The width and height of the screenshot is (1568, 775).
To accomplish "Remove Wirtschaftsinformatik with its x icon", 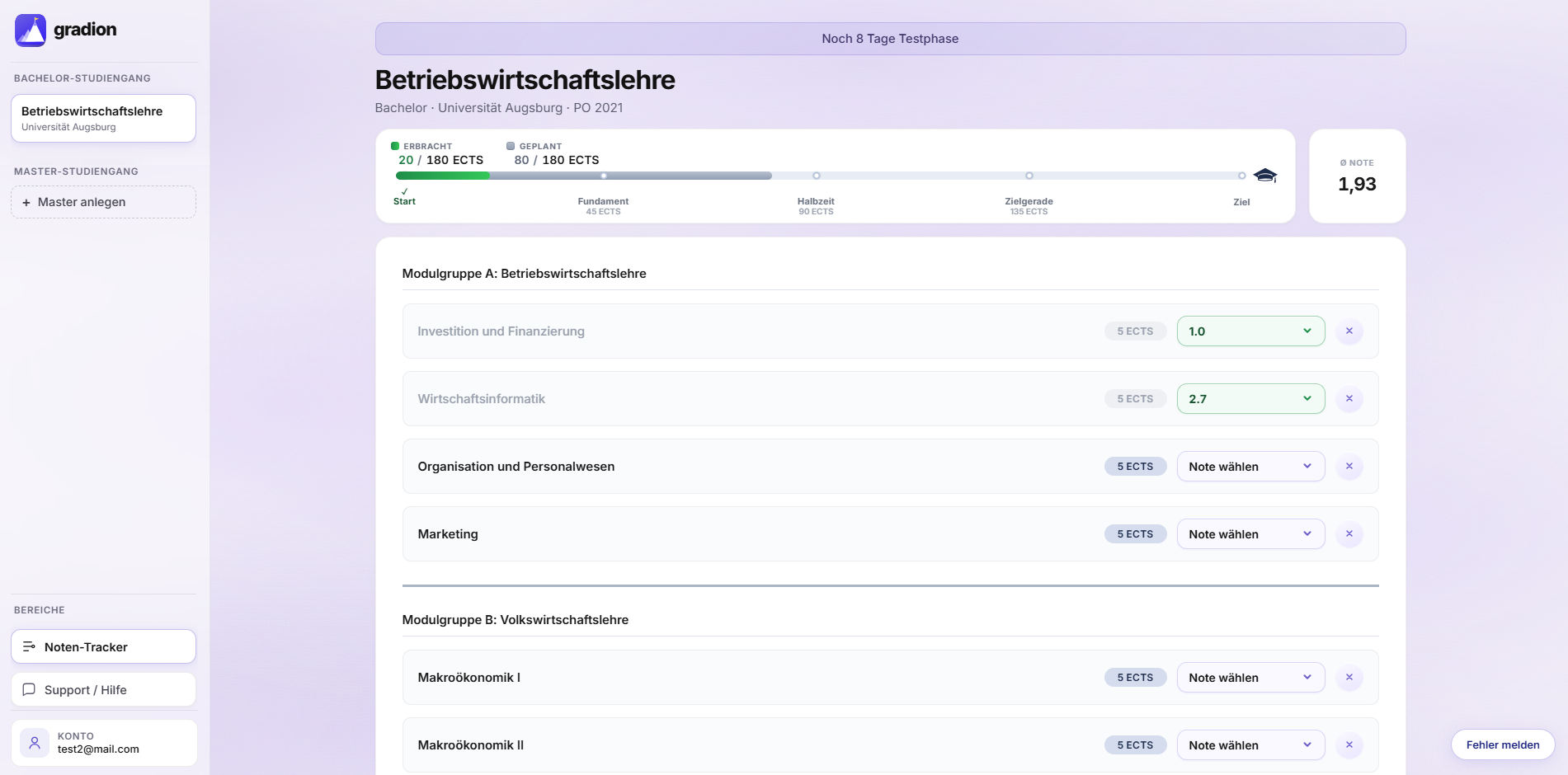I will 1349,399.
